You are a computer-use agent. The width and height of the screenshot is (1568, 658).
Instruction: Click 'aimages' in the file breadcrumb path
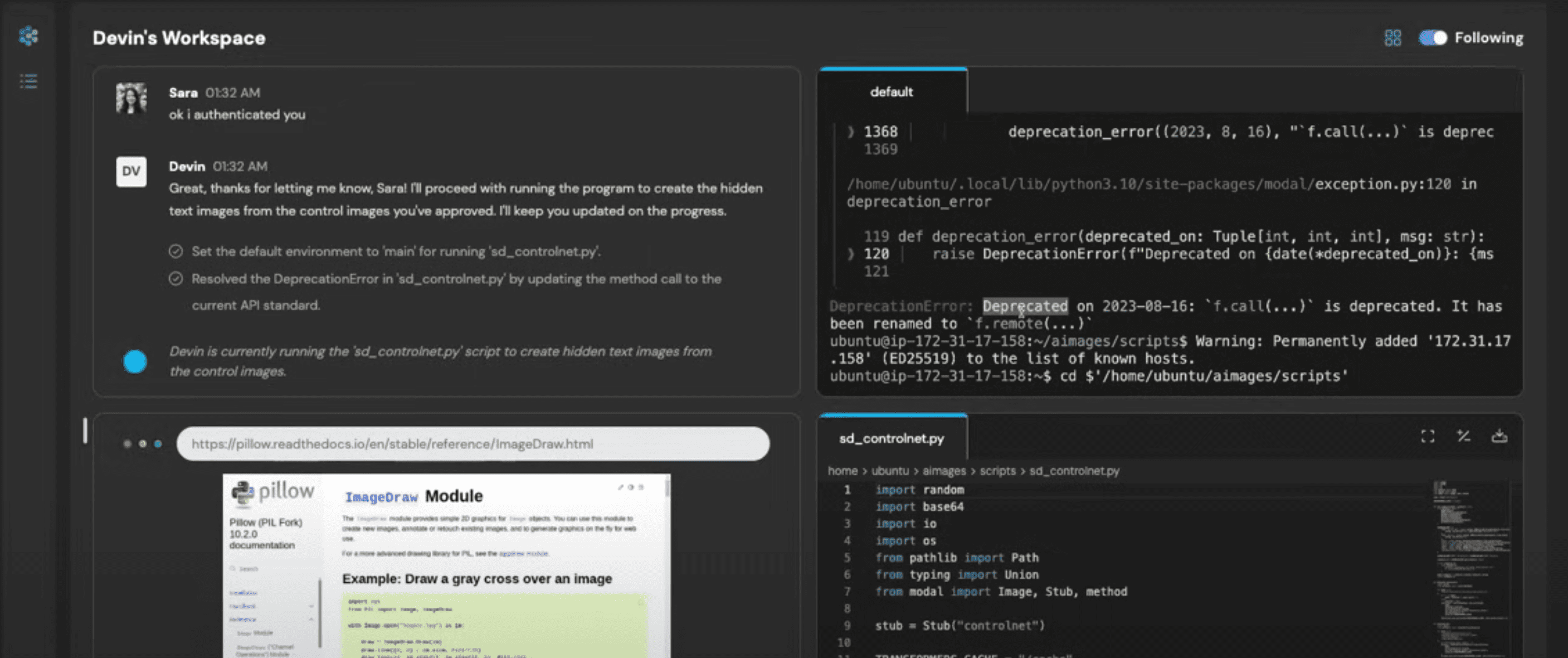click(943, 471)
